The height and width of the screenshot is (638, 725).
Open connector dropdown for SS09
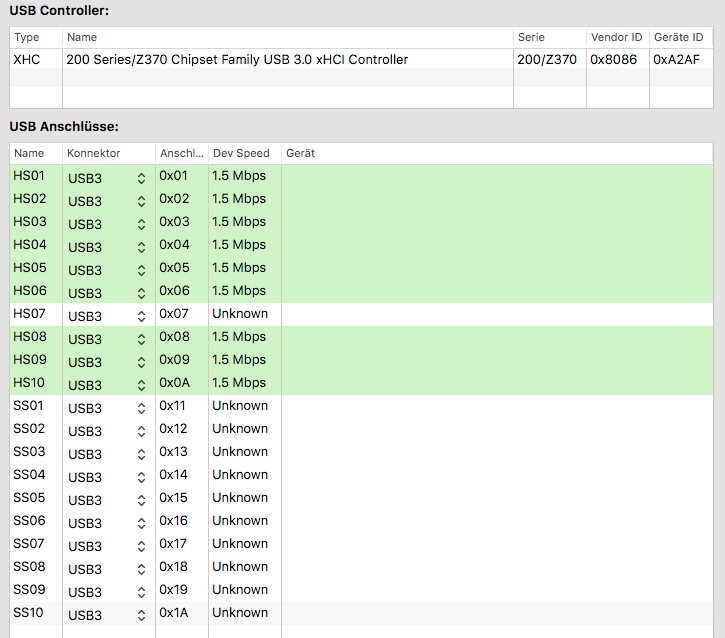107,592
